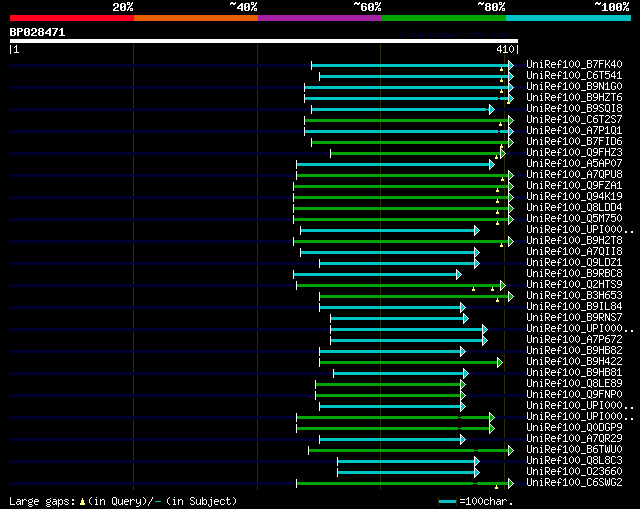Image resolution: width=640 pixels, height=509 pixels.
Task: Click the UniRef100_Q0DGP9 label
Action: click(x=574, y=427)
